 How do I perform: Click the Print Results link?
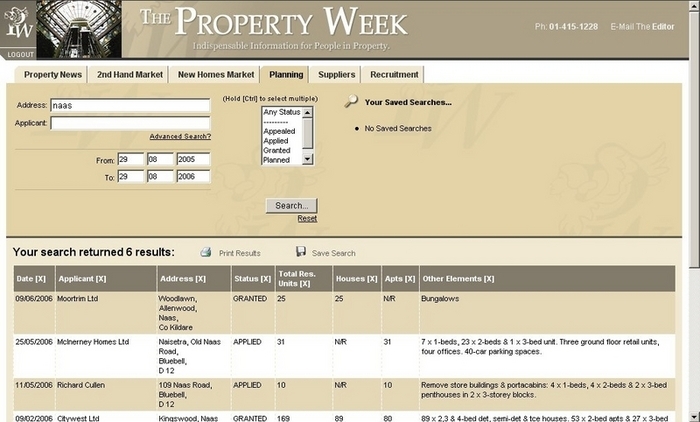pyautogui.click(x=239, y=253)
